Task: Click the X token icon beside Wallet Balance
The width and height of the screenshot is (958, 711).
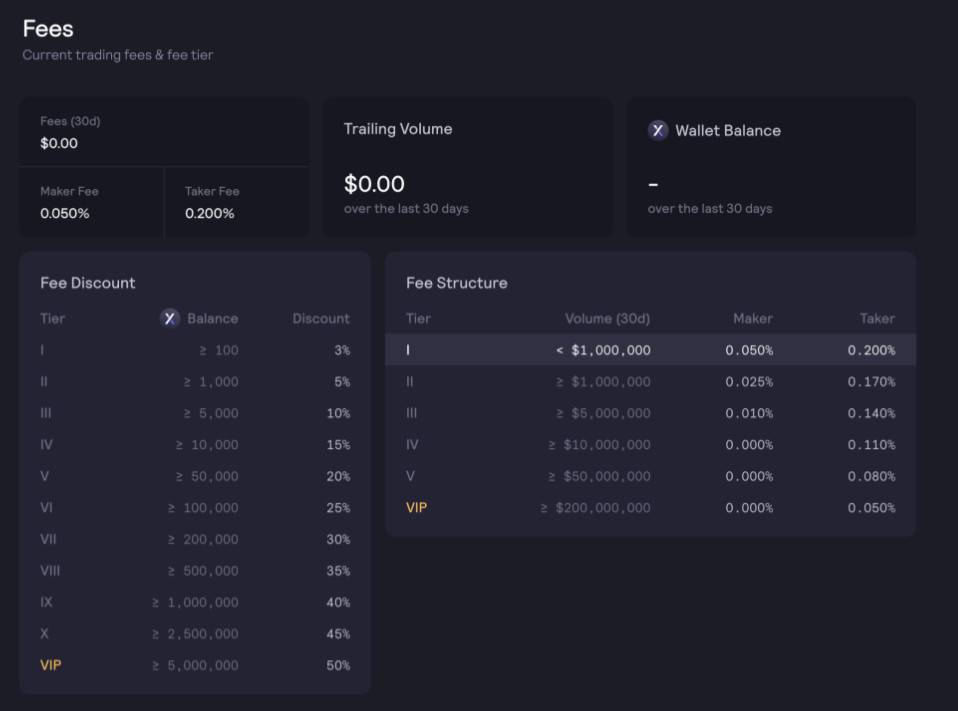Action: (657, 130)
